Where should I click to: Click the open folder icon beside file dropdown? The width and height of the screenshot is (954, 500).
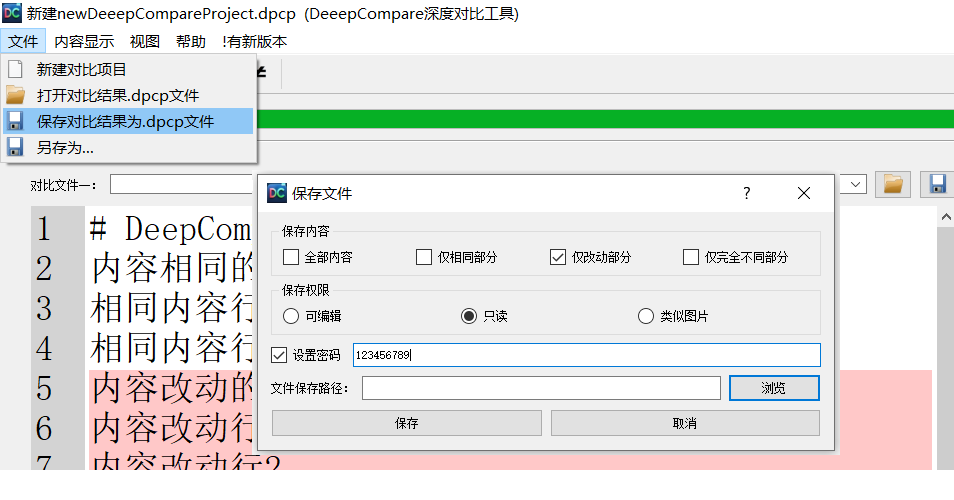[892, 184]
